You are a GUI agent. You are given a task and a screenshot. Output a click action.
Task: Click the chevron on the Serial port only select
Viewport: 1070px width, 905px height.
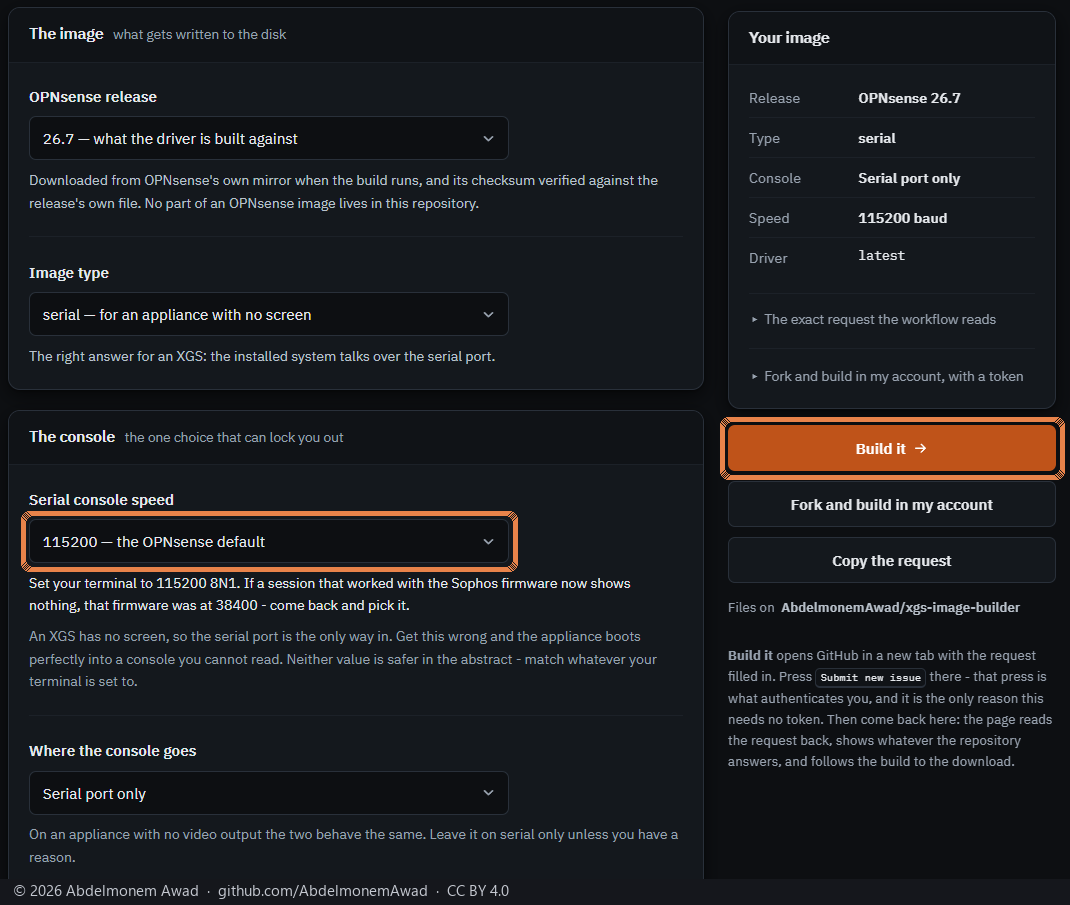[488, 793]
